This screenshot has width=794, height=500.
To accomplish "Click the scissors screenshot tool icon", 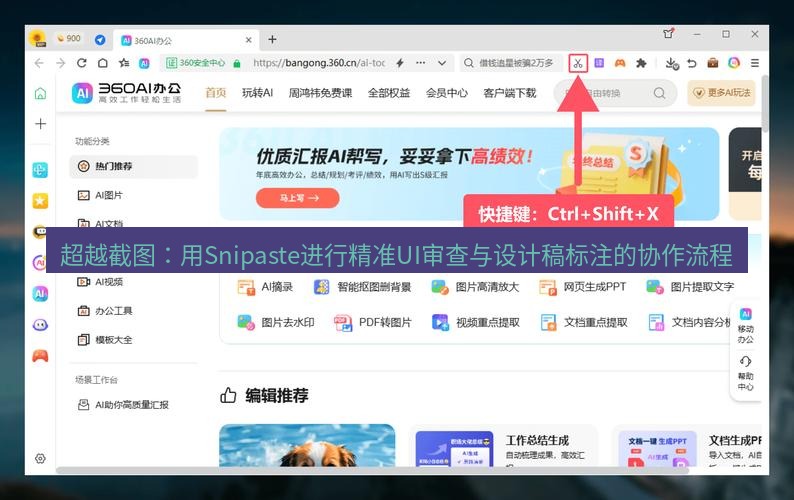I will pos(578,63).
